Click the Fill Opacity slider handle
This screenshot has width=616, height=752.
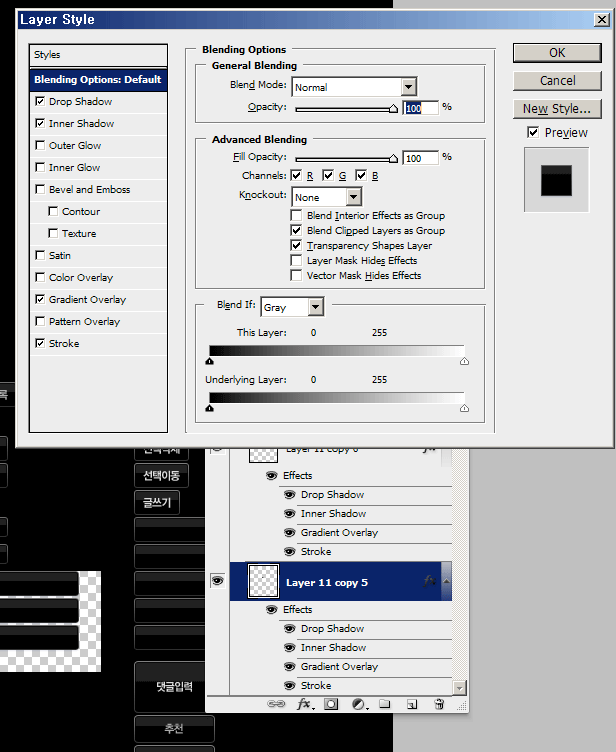point(393,158)
